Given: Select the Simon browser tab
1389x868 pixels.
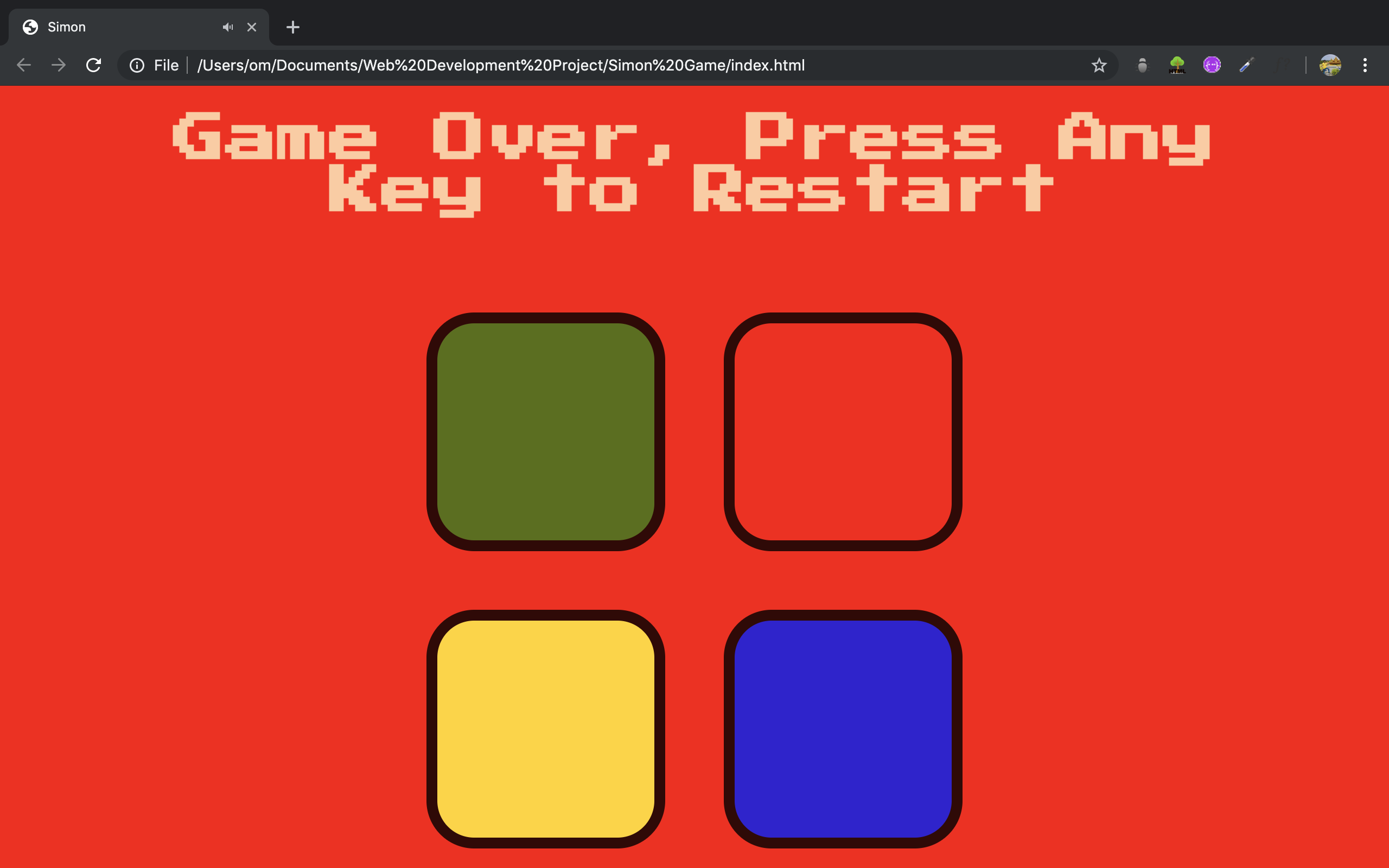Looking at the screenshot, I should [x=115, y=27].
